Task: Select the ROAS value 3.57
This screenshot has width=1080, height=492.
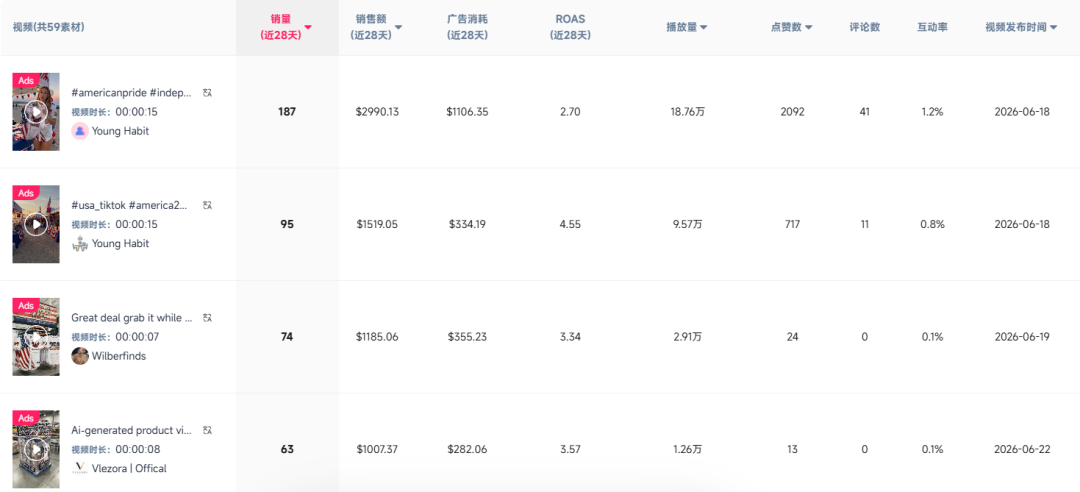Action: pyautogui.click(x=570, y=449)
